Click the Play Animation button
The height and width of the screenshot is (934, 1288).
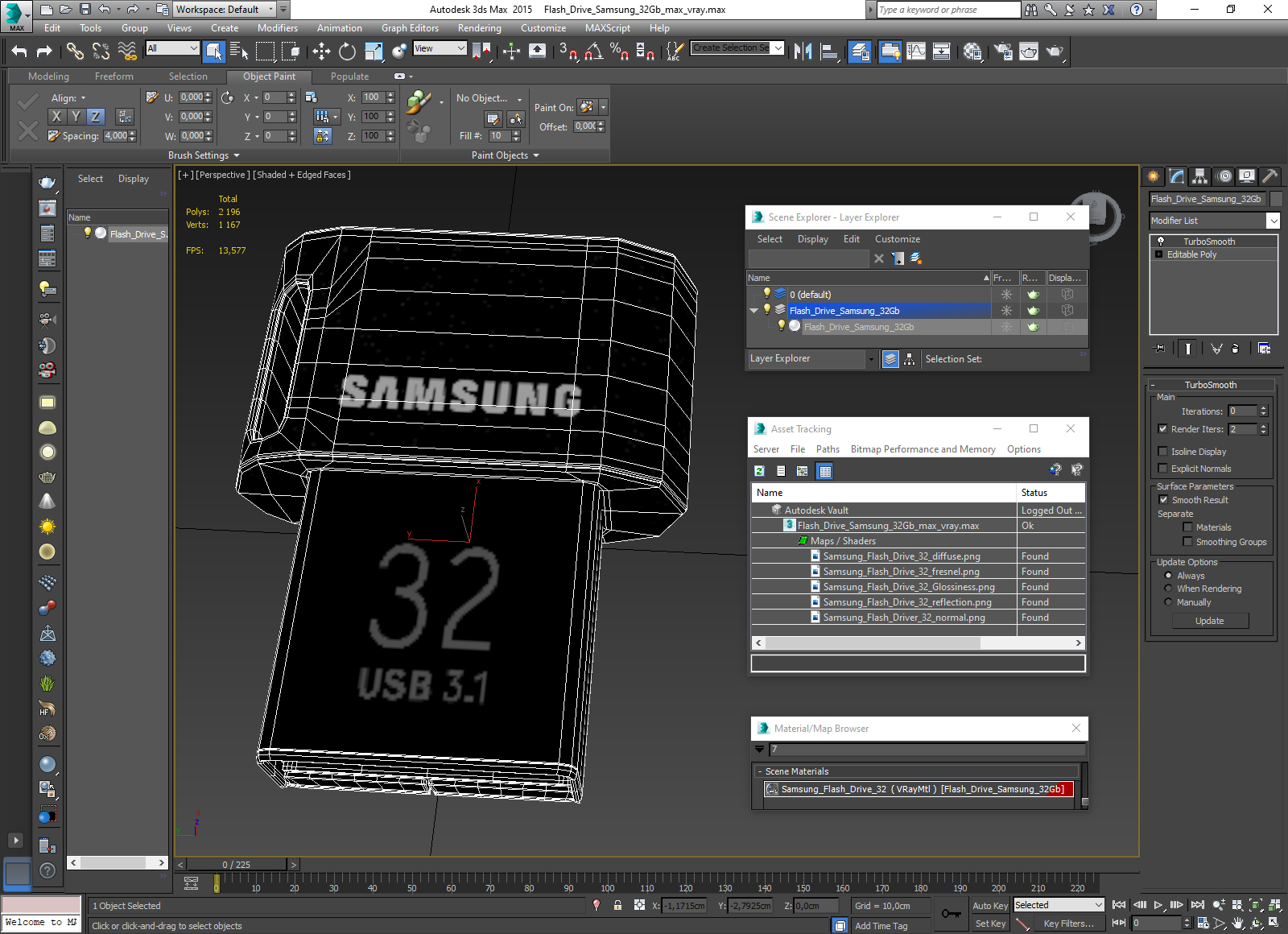1158,905
